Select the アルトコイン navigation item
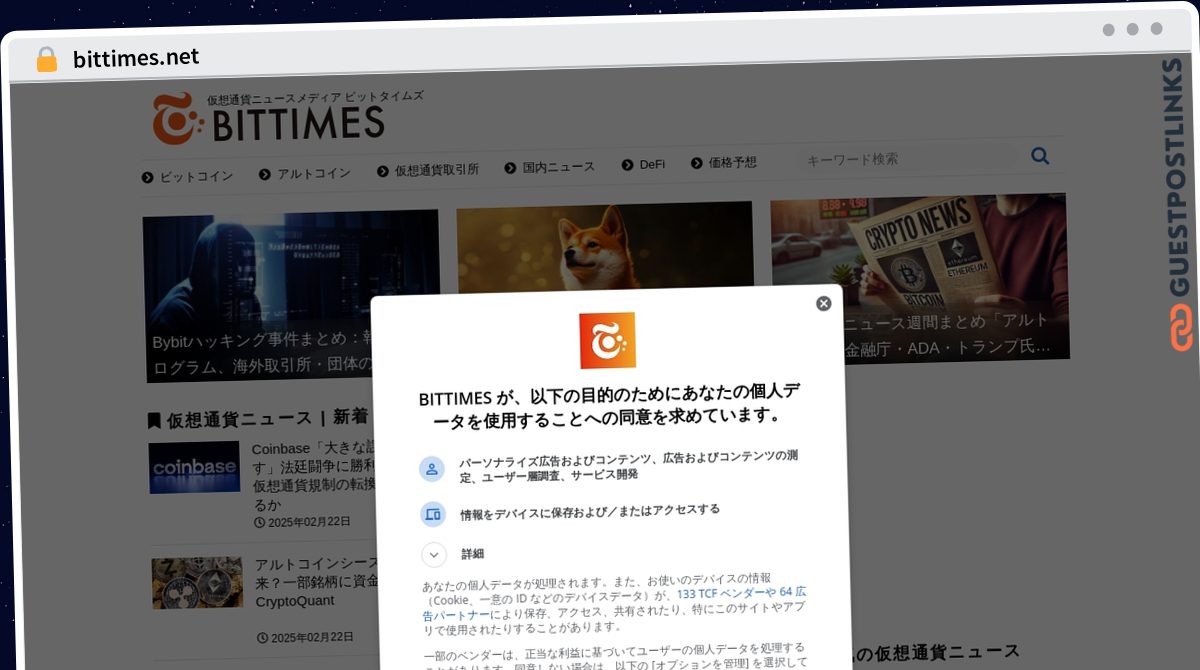1200x670 pixels. (x=305, y=173)
